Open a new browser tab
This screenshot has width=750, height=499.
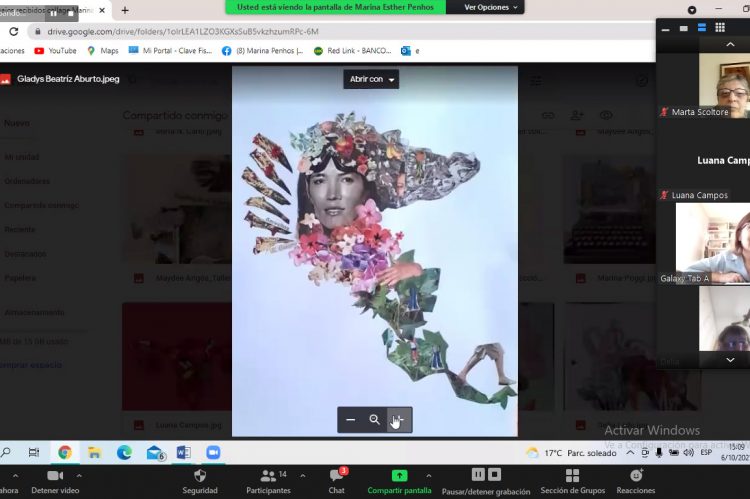[x=125, y=10]
